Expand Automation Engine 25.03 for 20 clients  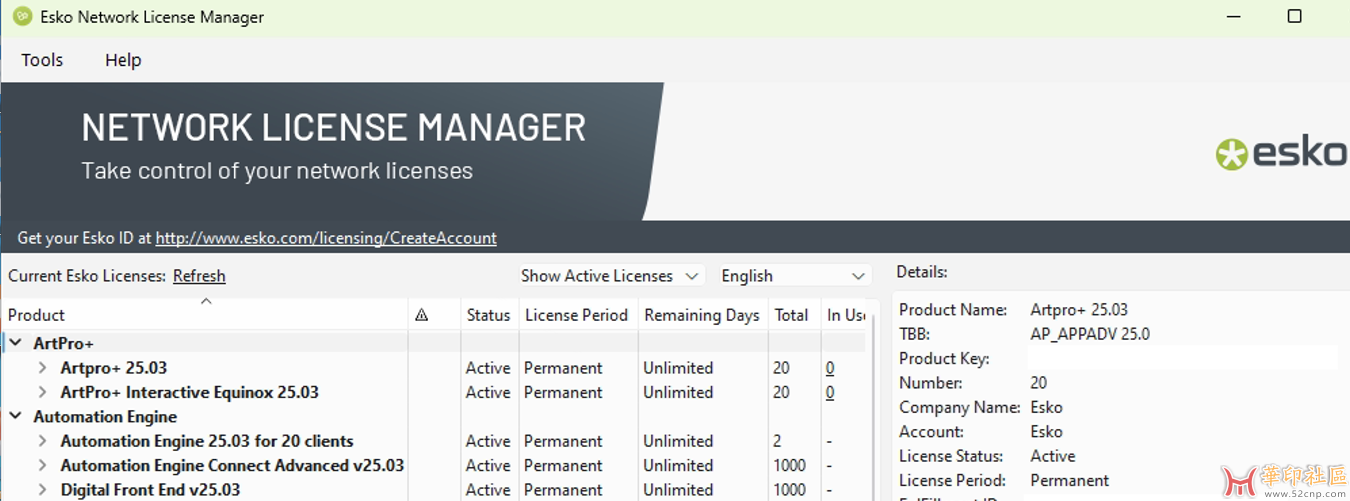tap(42, 441)
